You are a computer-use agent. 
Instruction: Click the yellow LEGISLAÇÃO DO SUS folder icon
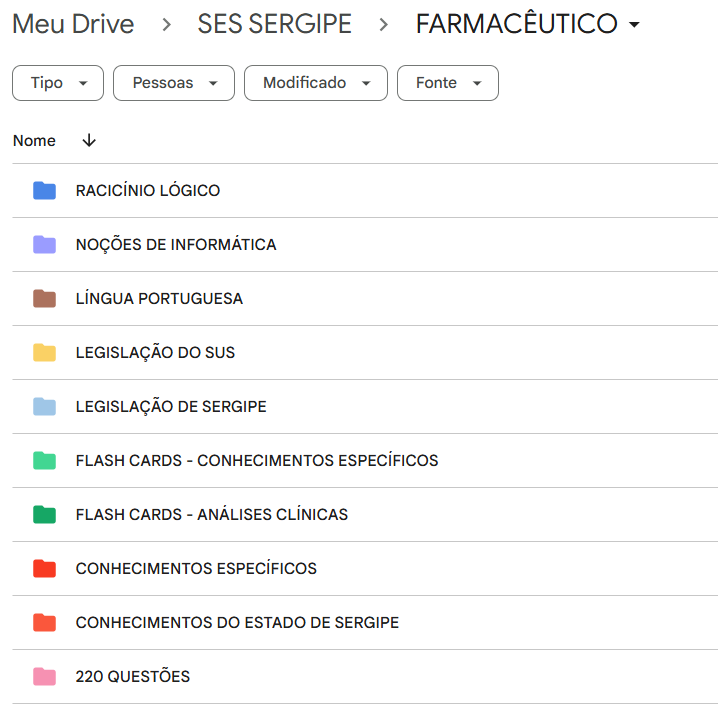coord(44,353)
